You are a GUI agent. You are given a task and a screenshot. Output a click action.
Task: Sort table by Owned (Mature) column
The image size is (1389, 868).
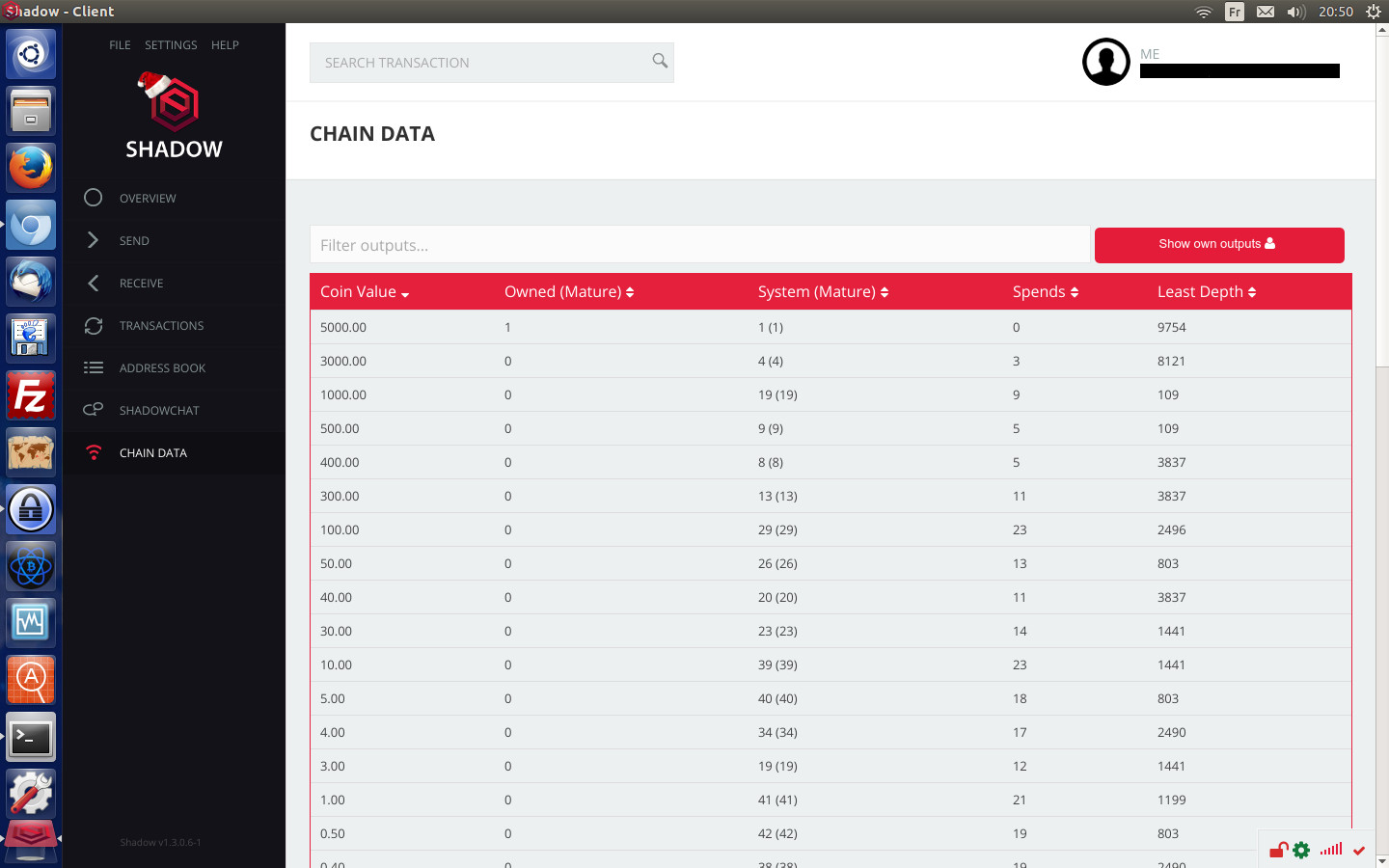coord(569,291)
